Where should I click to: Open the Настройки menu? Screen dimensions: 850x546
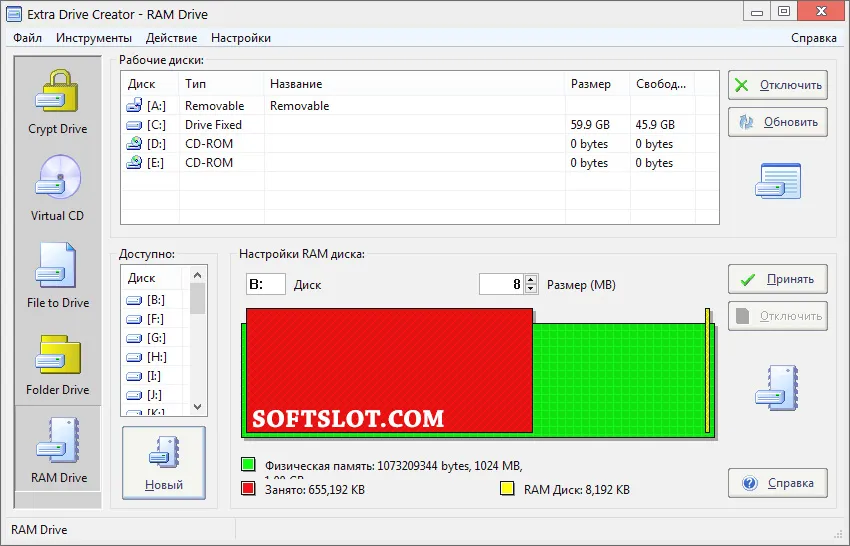pos(241,38)
